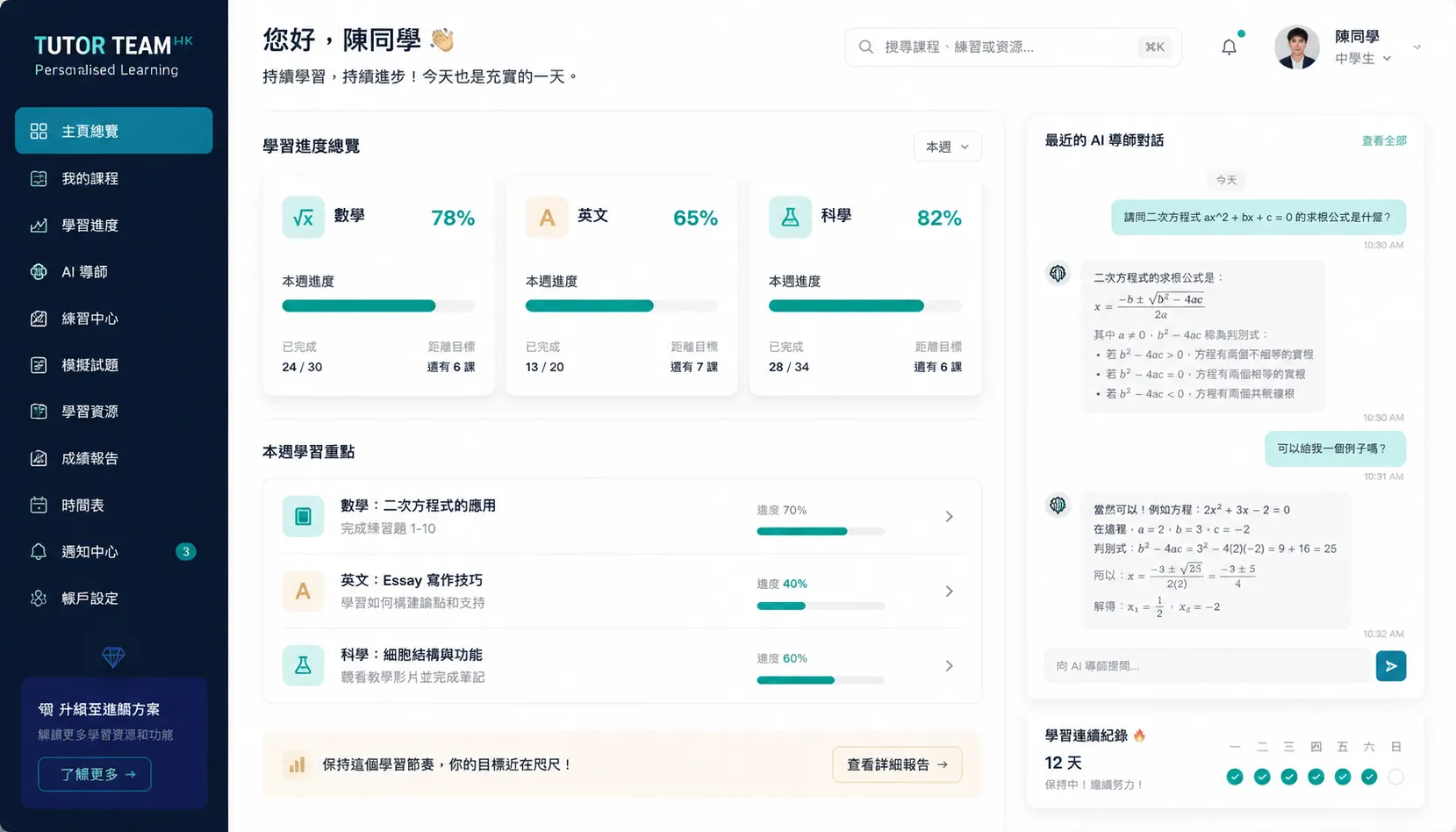The height and width of the screenshot is (832, 1456).
Task: Click the 科學 flask subject icon
Action: [790, 218]
